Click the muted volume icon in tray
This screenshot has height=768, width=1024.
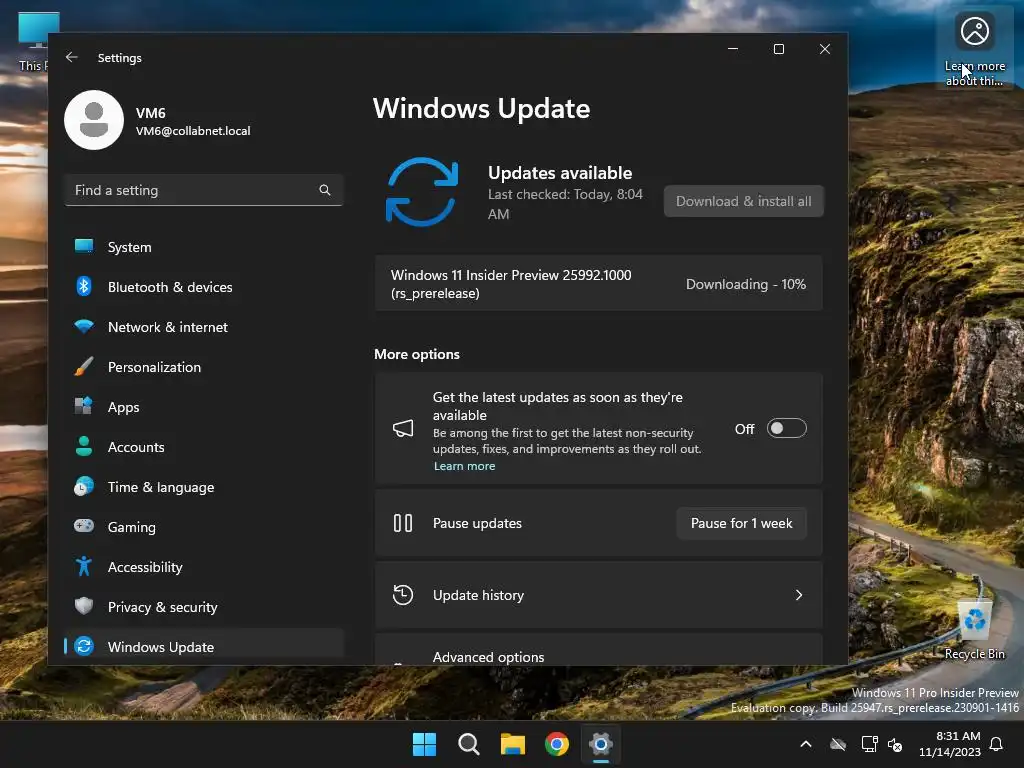click(895, 744)
